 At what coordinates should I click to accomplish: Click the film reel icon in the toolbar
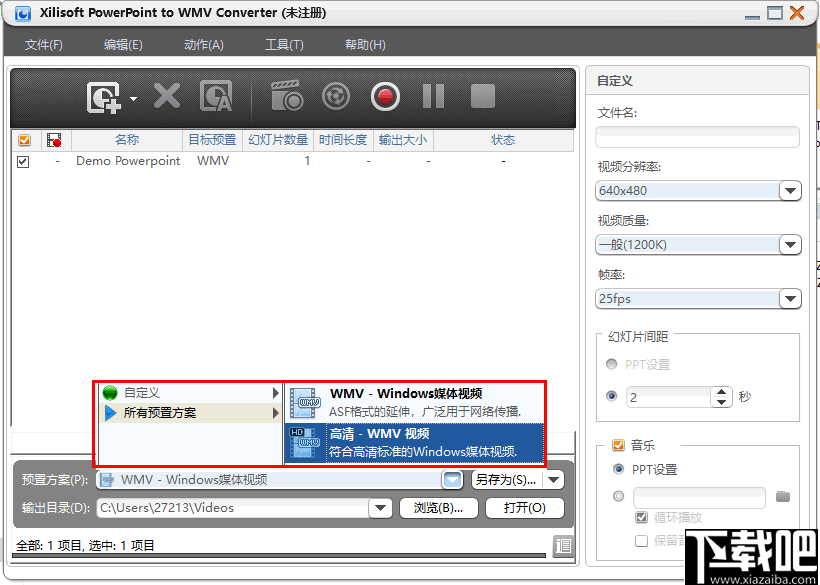[x=335, y=97]
